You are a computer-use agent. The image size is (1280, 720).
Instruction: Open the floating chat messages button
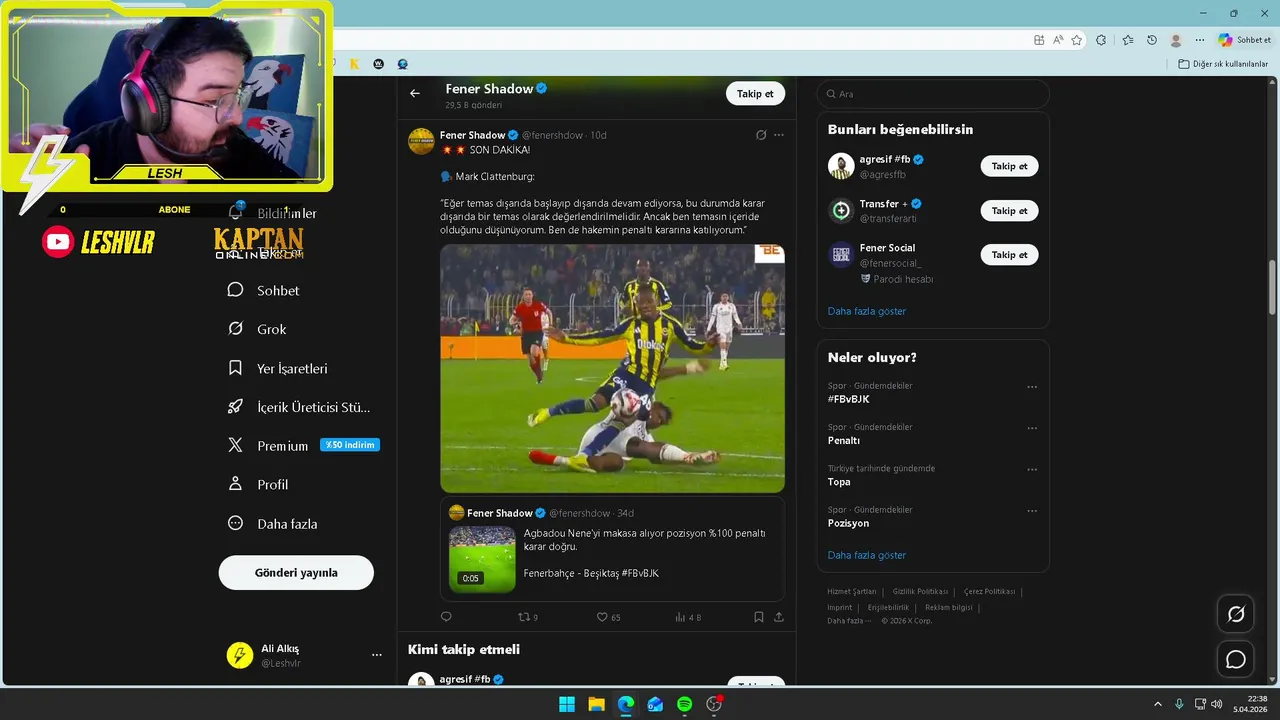tap(1236, 659)
